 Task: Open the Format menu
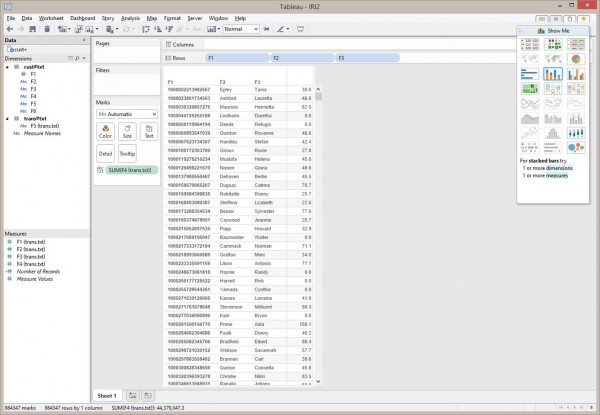172,18
